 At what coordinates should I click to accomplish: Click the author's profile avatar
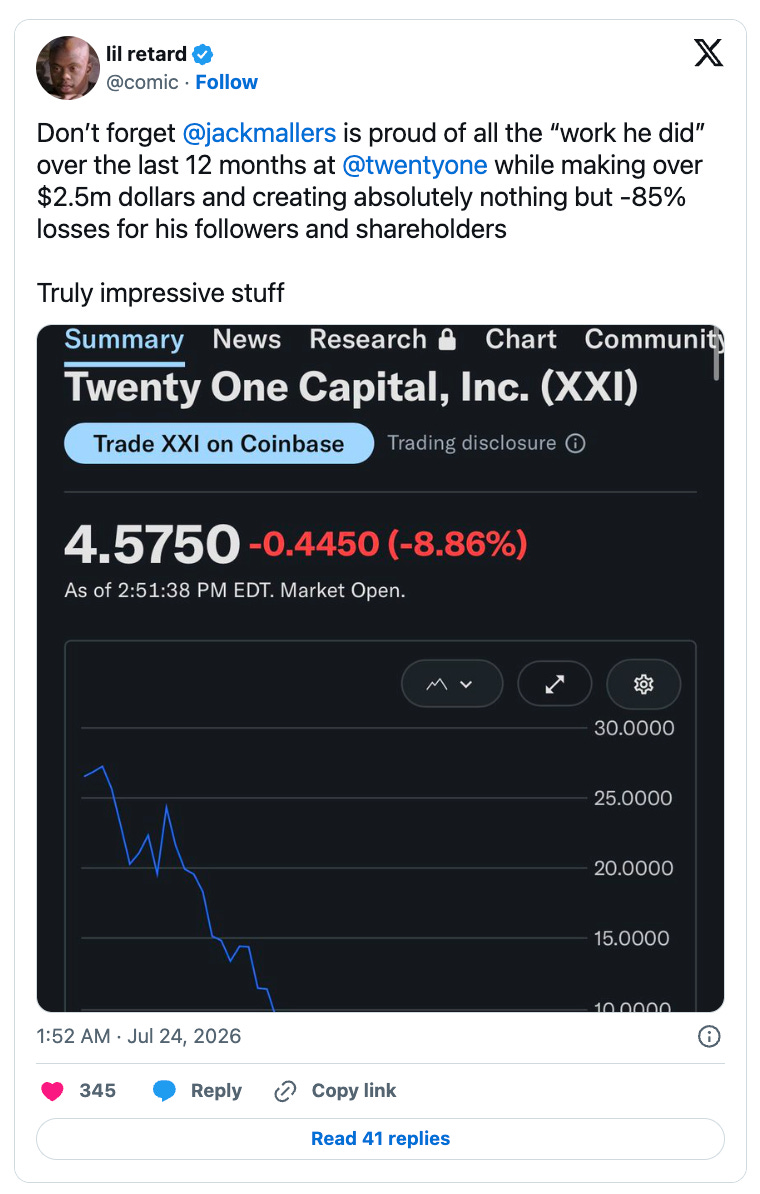(68, 68)
